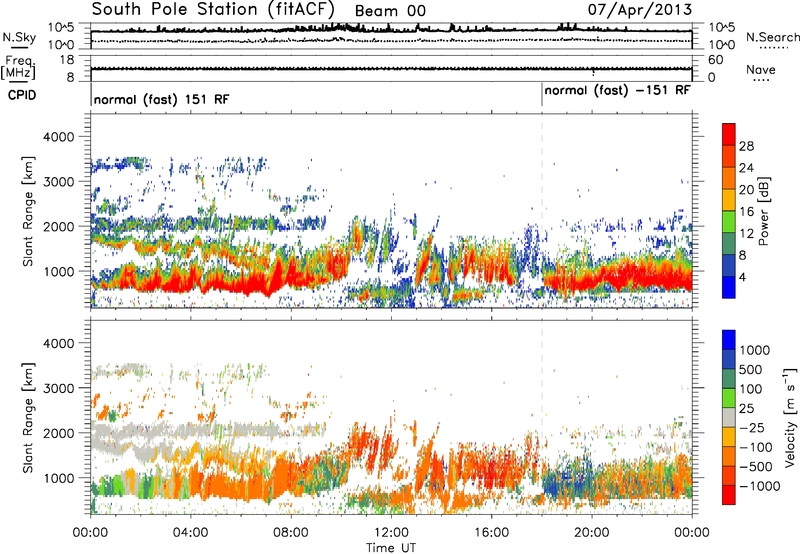Click the 'Freq. [MHz]' axis label

[19, 68]
